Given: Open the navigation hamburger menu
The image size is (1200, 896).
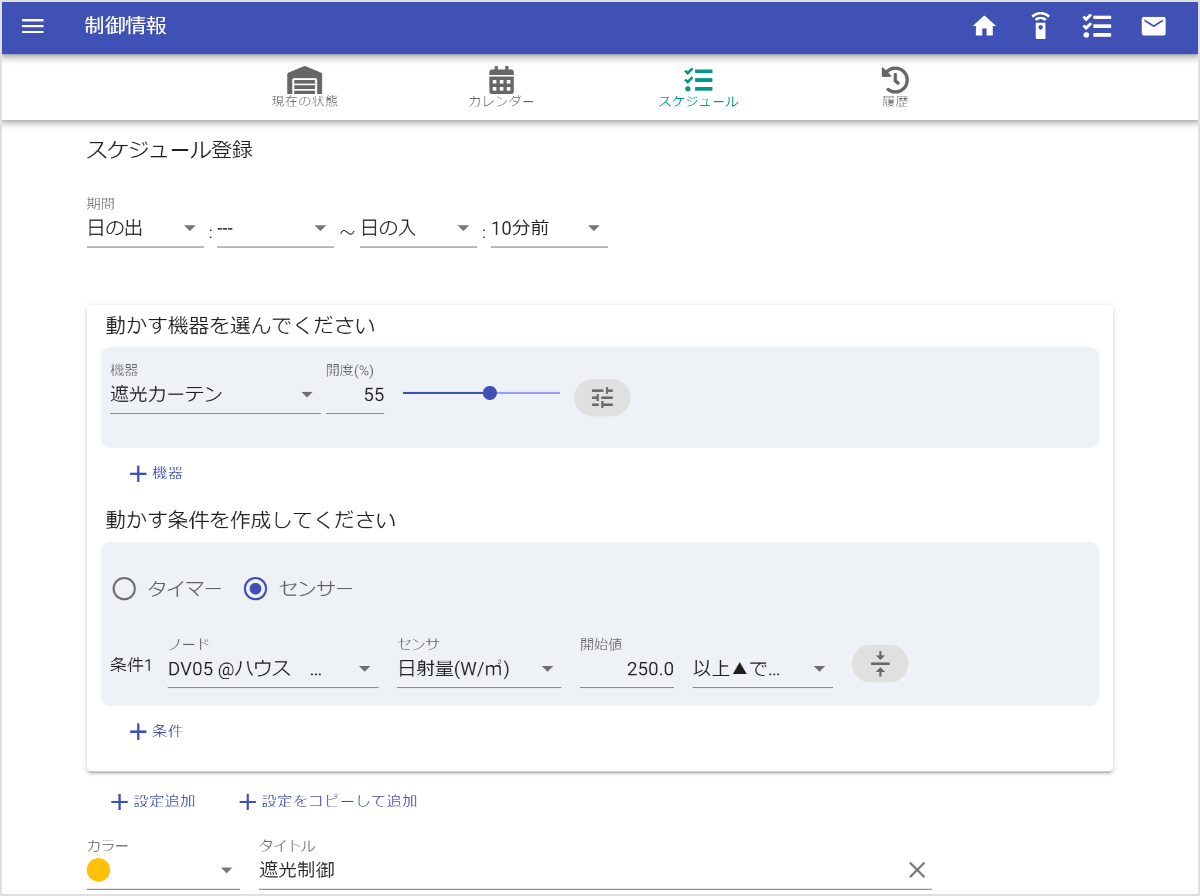Looking at the screenshot, I should click(33, 27).
